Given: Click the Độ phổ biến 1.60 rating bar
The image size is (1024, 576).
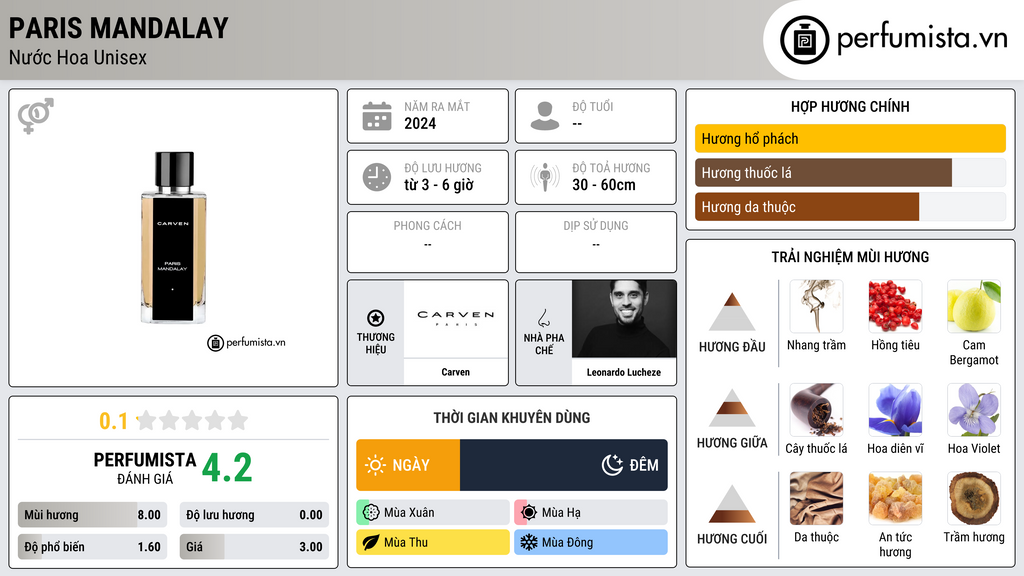Looking at the screenshot, I should point(93,547).
